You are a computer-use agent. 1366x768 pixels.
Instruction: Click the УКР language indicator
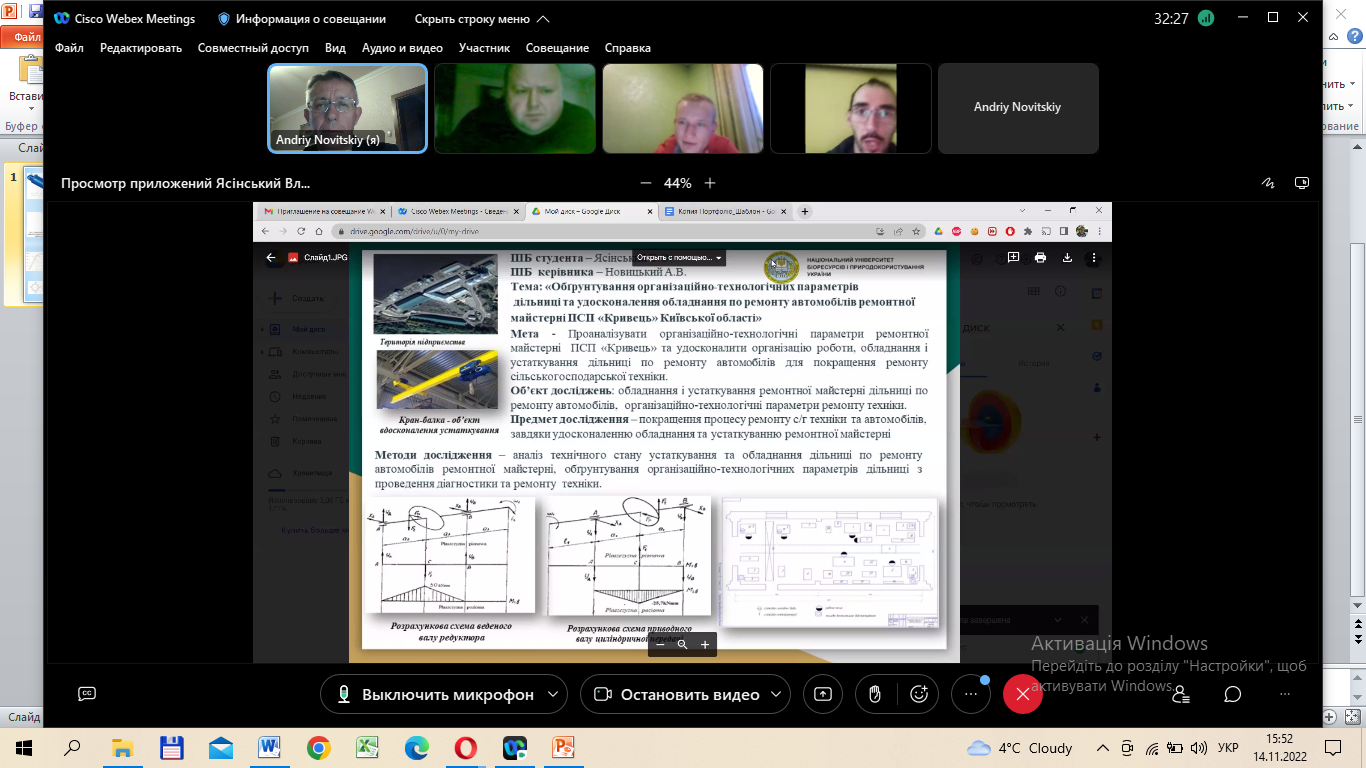coord(1230,748)
